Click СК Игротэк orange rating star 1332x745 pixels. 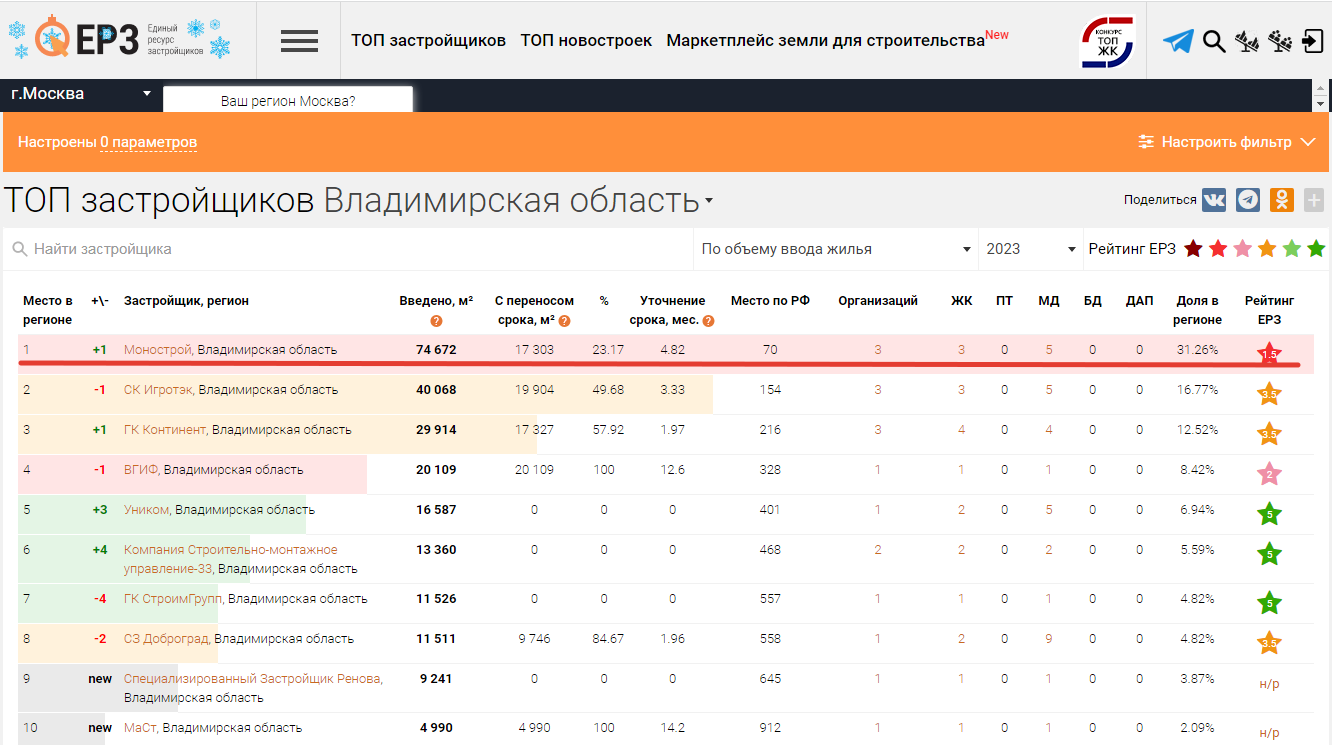click(1269, 393)
